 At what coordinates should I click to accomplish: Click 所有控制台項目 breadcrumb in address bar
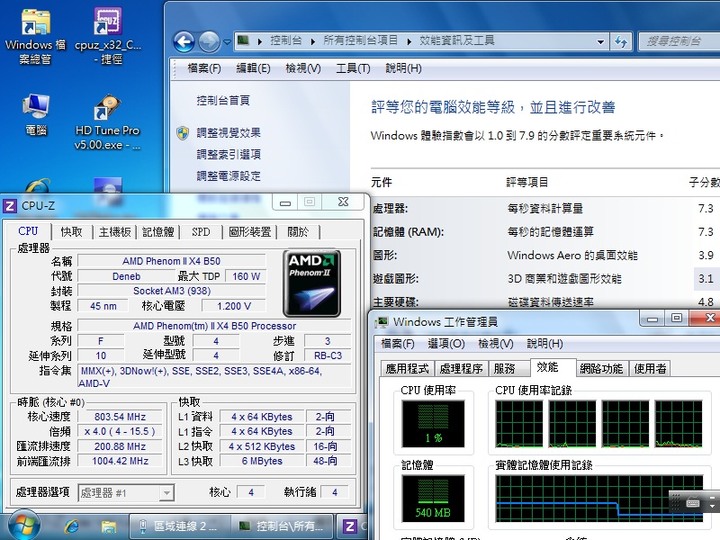(360, 41)
